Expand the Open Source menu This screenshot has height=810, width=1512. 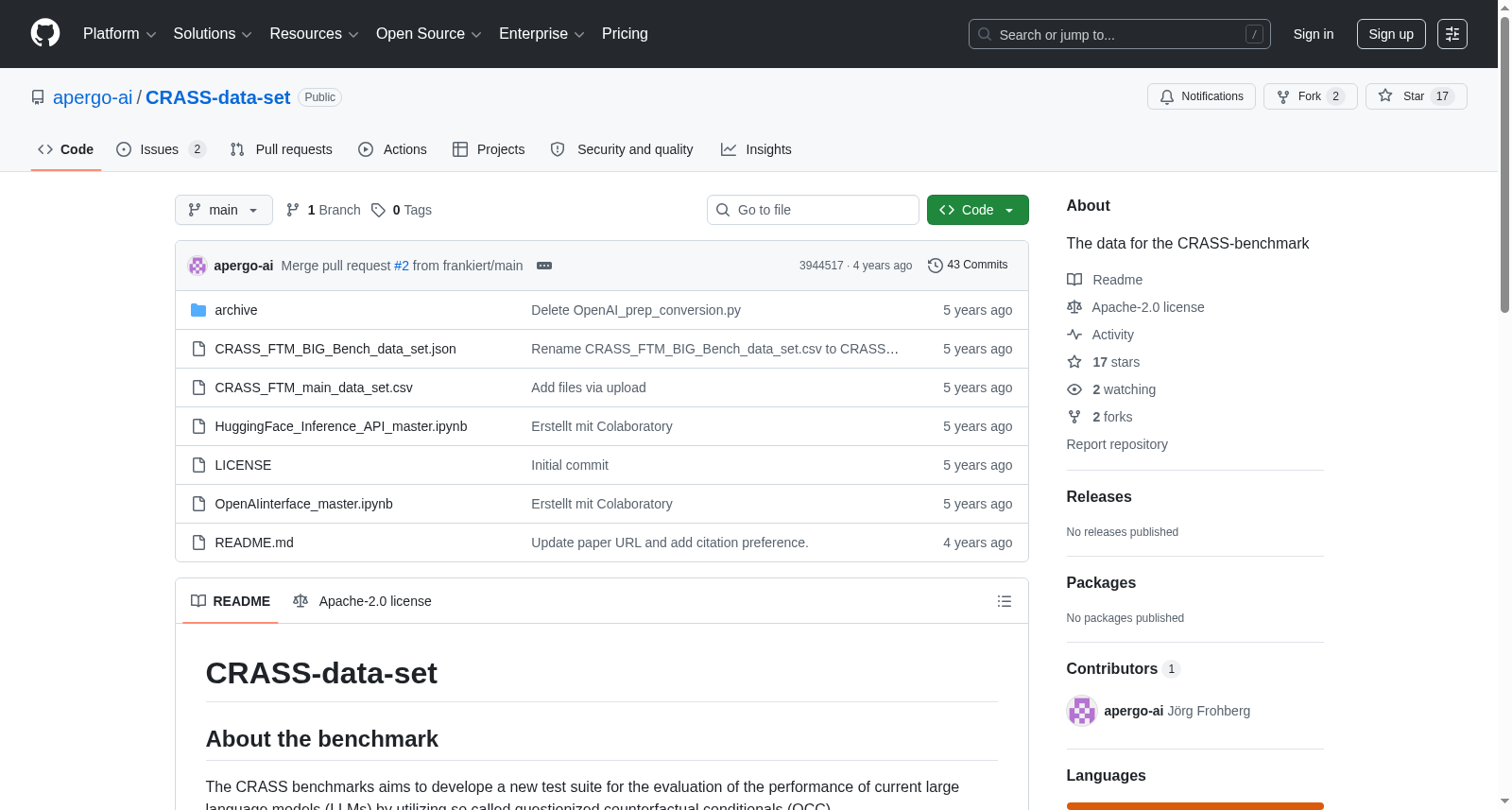tap(429, 34)
